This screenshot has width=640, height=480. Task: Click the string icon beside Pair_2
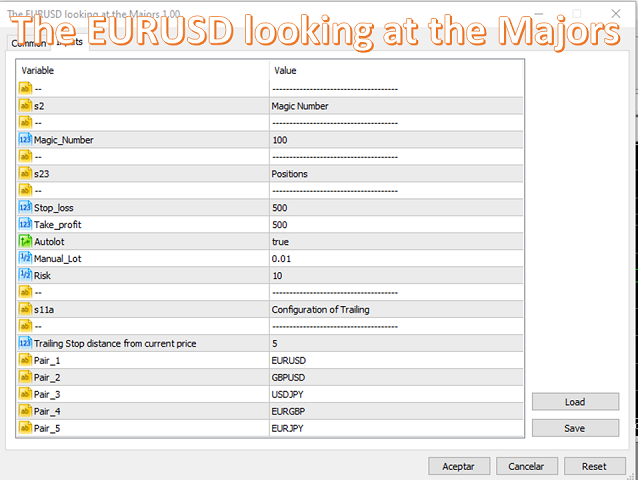25,377
